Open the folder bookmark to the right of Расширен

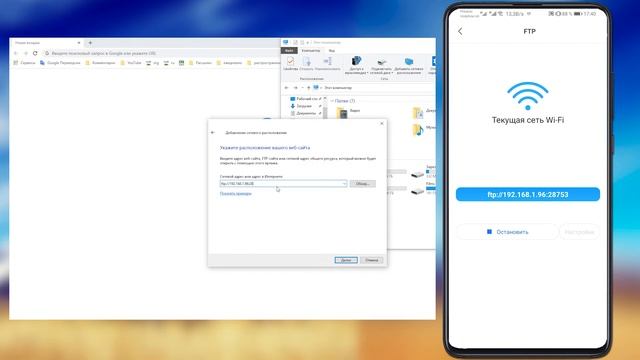point(229,63)
